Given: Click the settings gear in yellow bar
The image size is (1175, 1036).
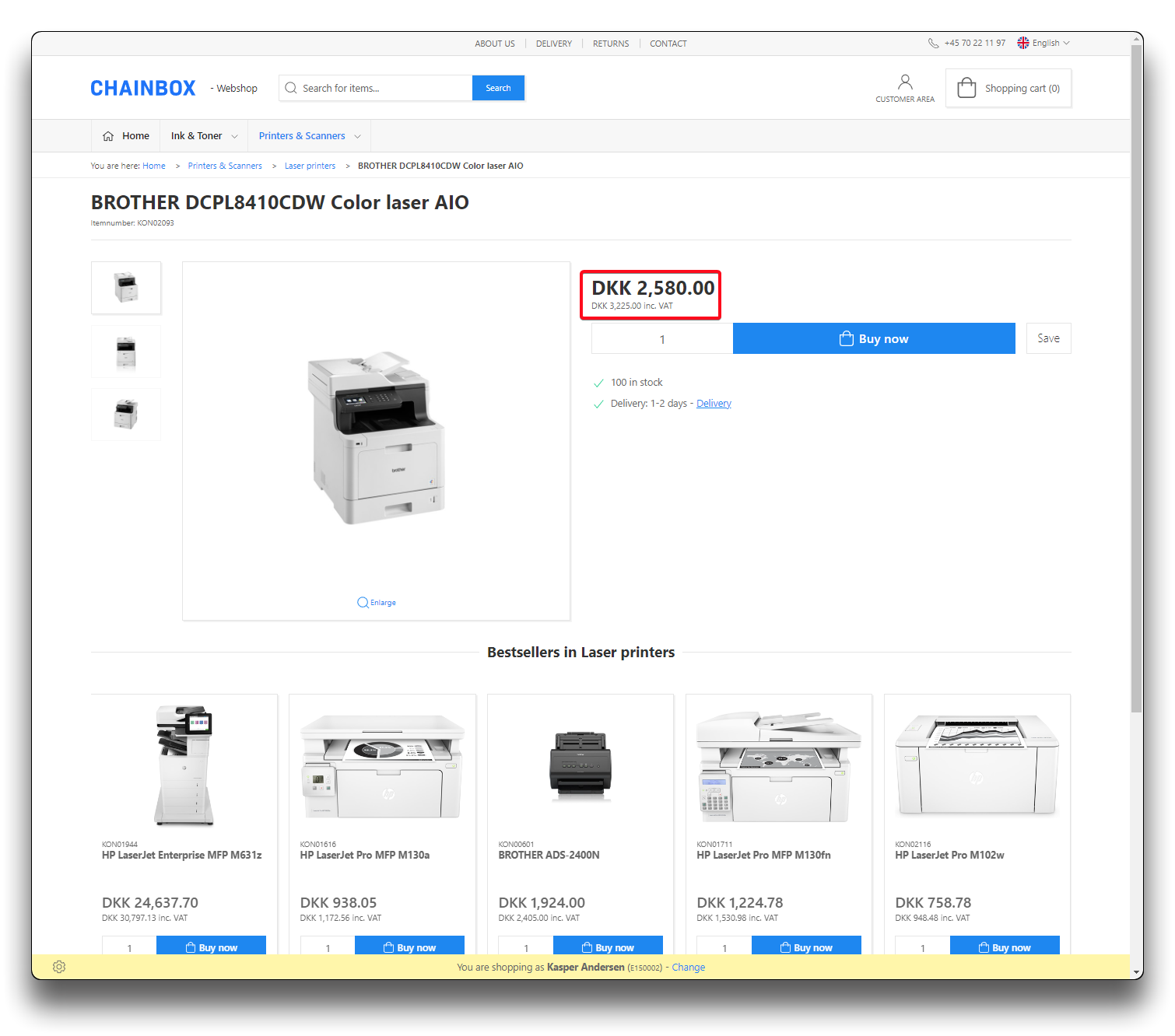Looking at the screenshot, I should point(59,967).
